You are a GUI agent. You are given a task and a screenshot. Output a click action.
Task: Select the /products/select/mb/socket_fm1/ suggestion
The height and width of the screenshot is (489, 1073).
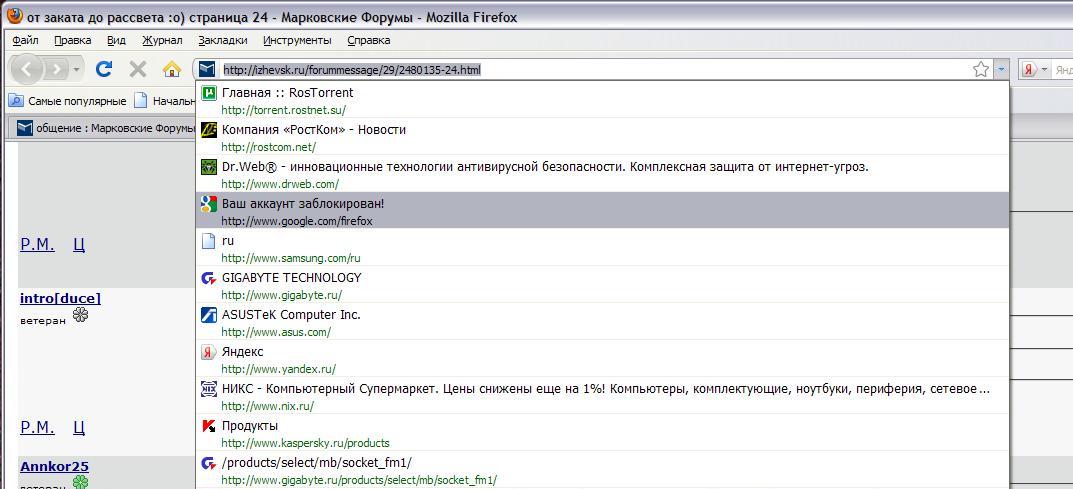coord(602,469)
